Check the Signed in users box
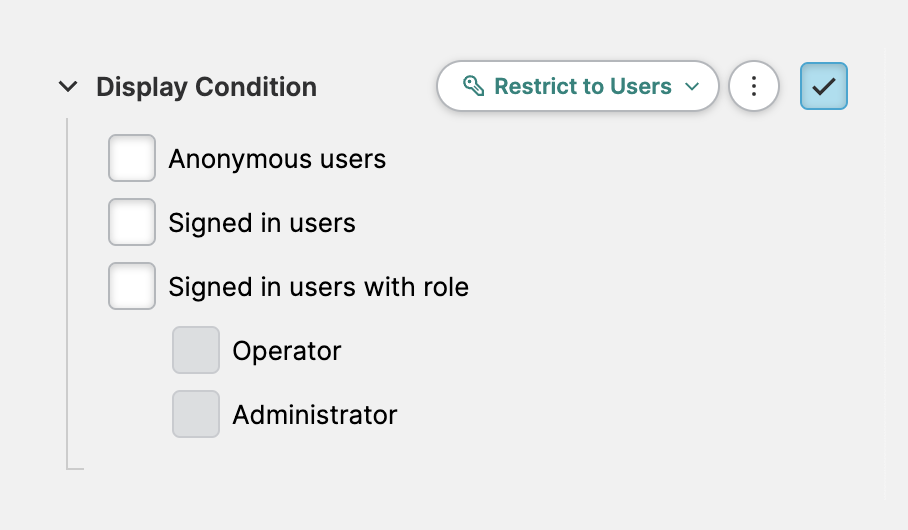Viewport: 908px width, 530px height. [132, 222]
